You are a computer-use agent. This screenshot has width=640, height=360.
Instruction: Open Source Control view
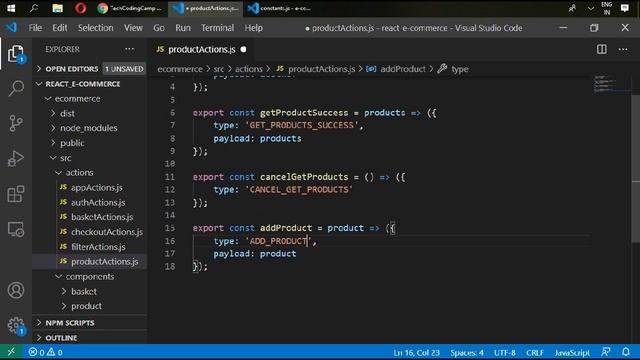(16, 123)
